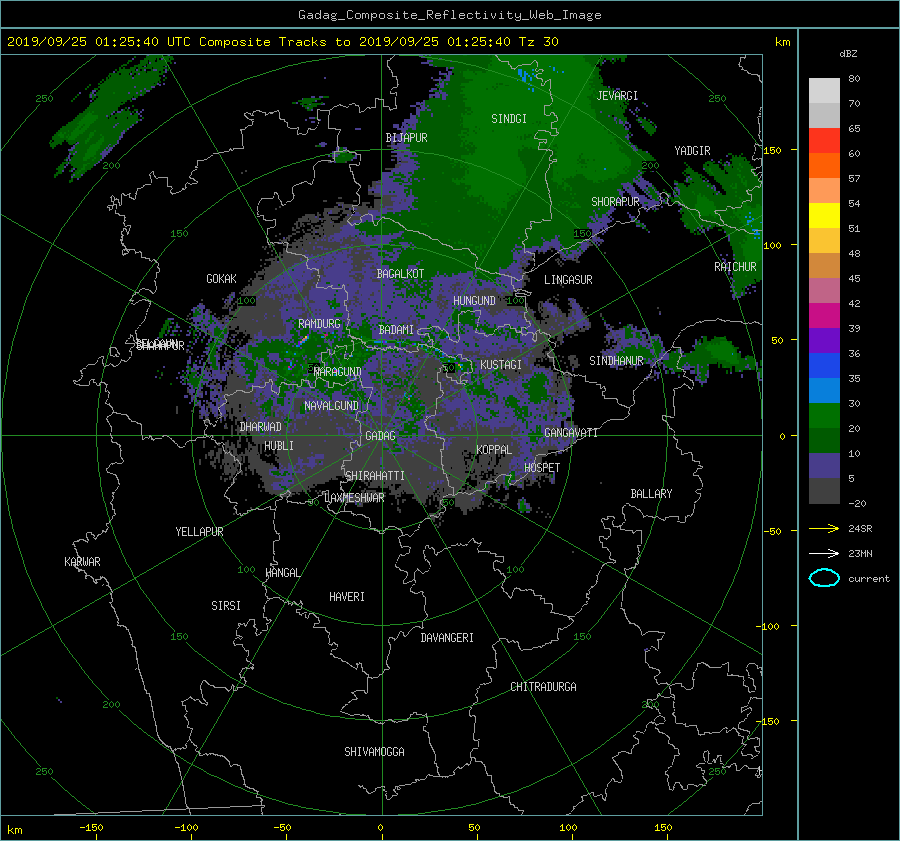This screenshot has width=900, height=841.
Task: Select the gray -20 dBZ color swatch
Action: (x=824, y=491)
